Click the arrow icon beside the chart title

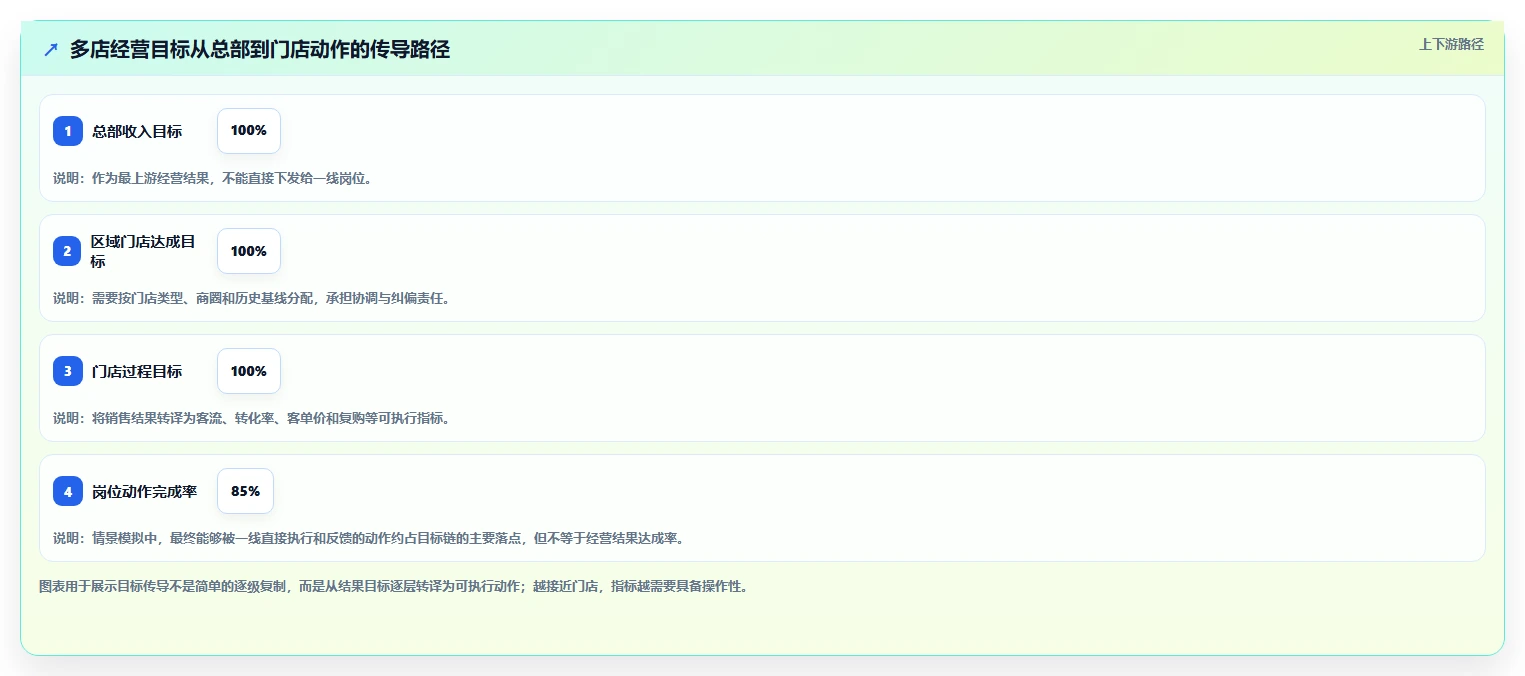click(51, 49)
